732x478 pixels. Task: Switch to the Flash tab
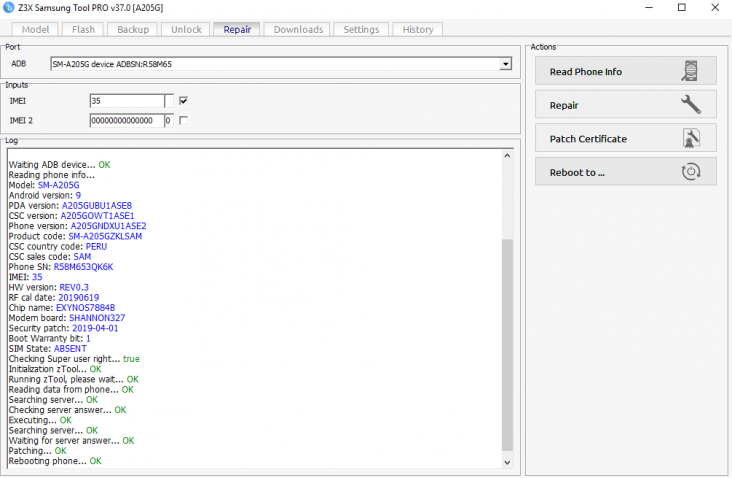(83, 29)
